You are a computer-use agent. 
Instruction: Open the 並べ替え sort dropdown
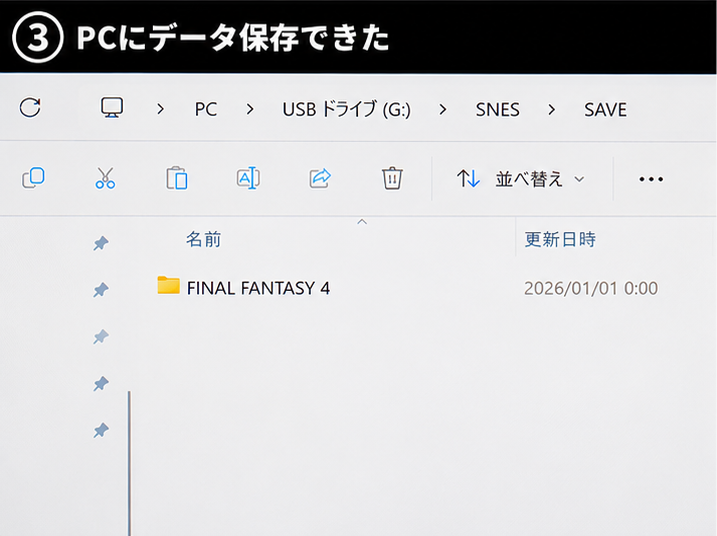pyautogui.click(x=521, y=179)
